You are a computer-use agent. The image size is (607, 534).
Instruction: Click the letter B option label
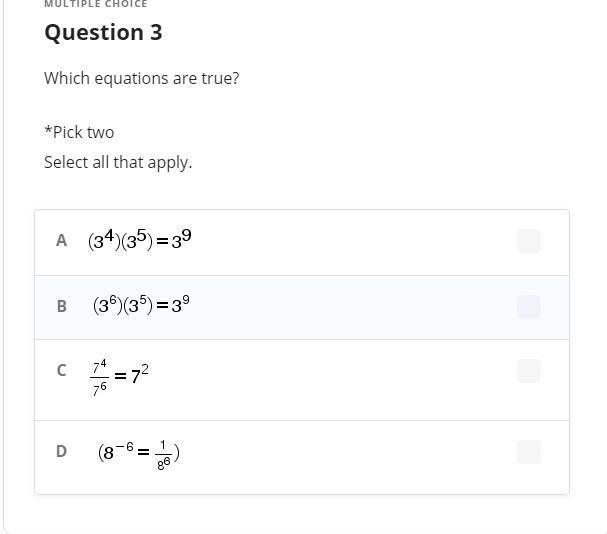coord(62,306)
